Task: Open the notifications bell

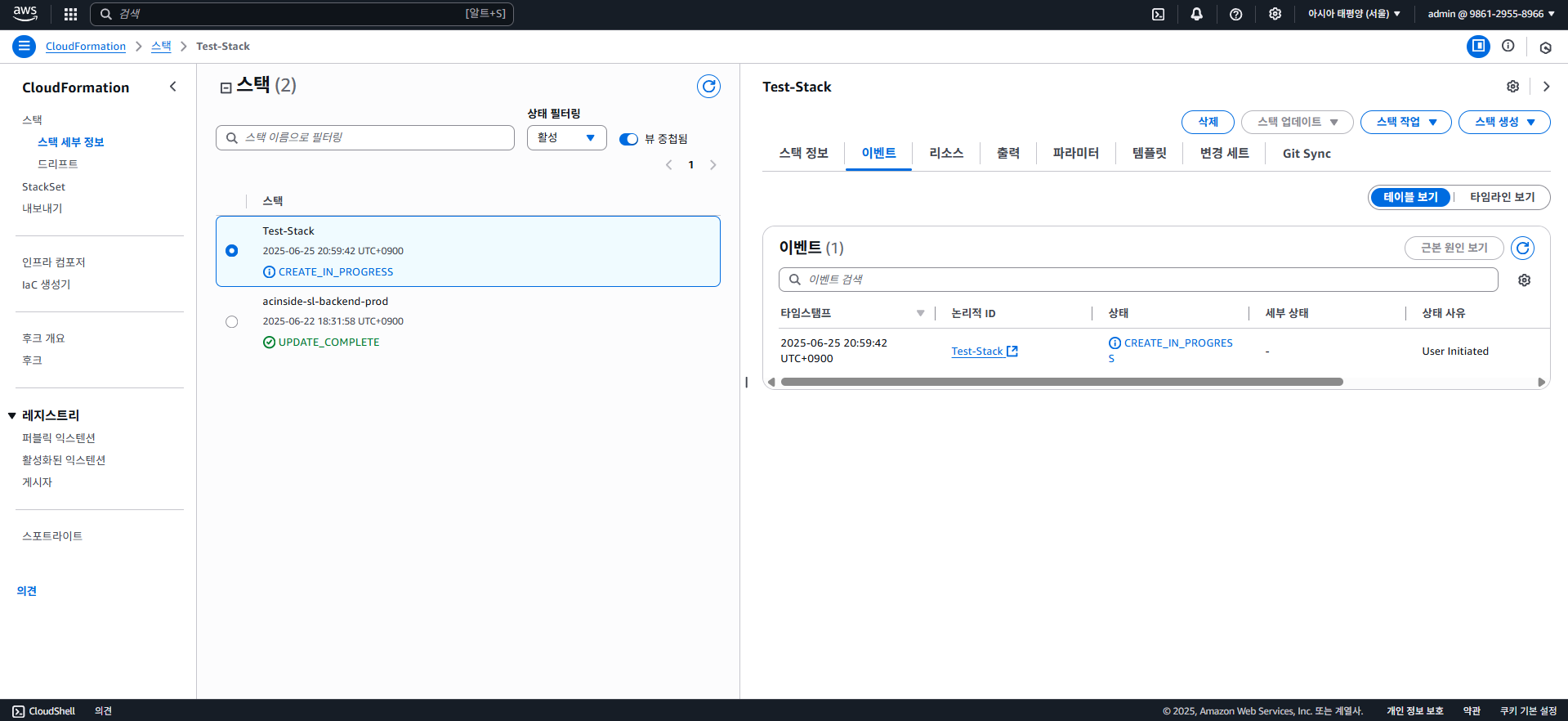Action: coord(1196,14)
